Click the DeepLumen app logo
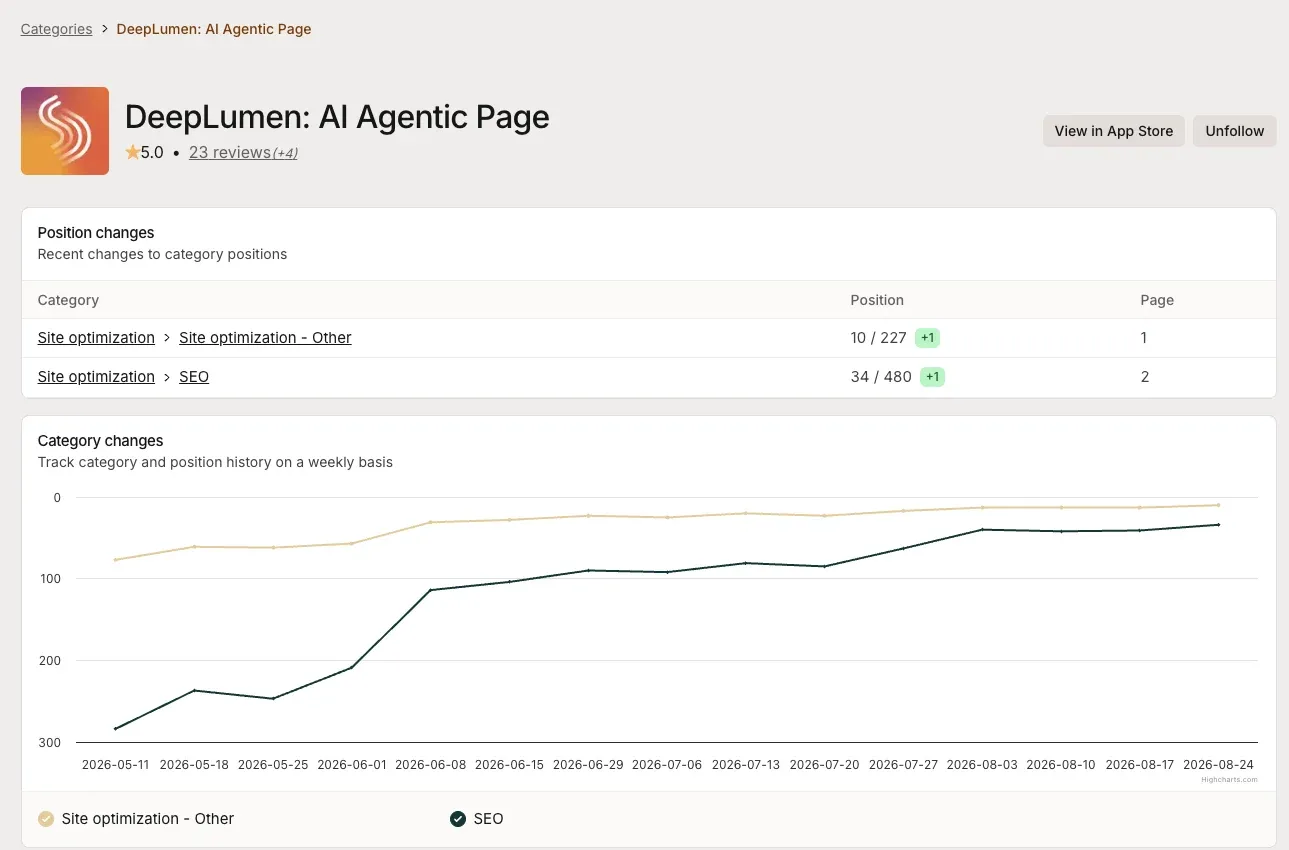Screen dimensions: 1289x850 coord(65,131)
